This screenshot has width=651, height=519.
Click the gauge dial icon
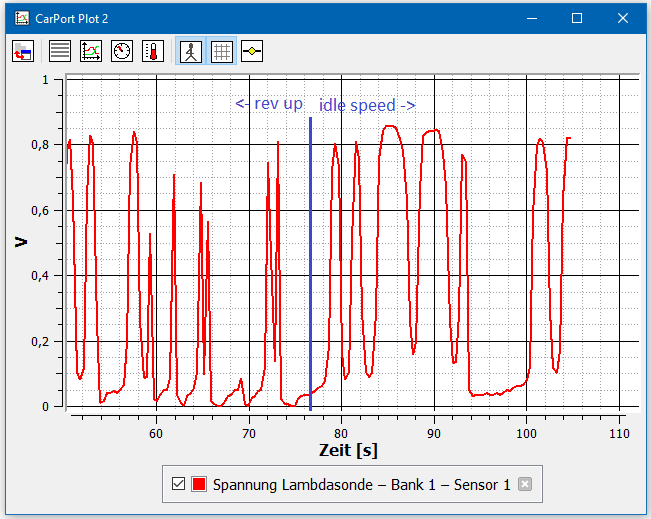(122, 51)
